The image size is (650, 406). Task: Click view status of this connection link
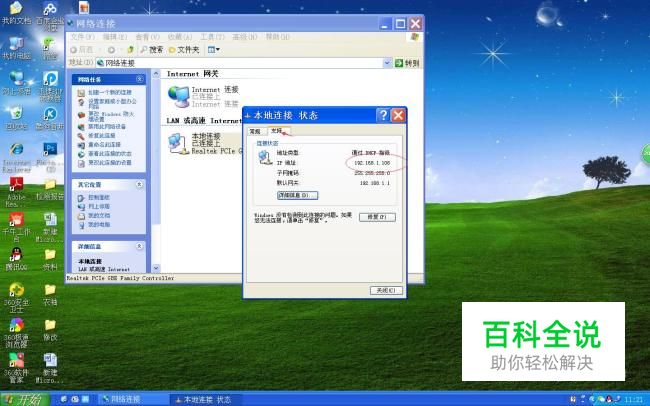click(104, 154)
